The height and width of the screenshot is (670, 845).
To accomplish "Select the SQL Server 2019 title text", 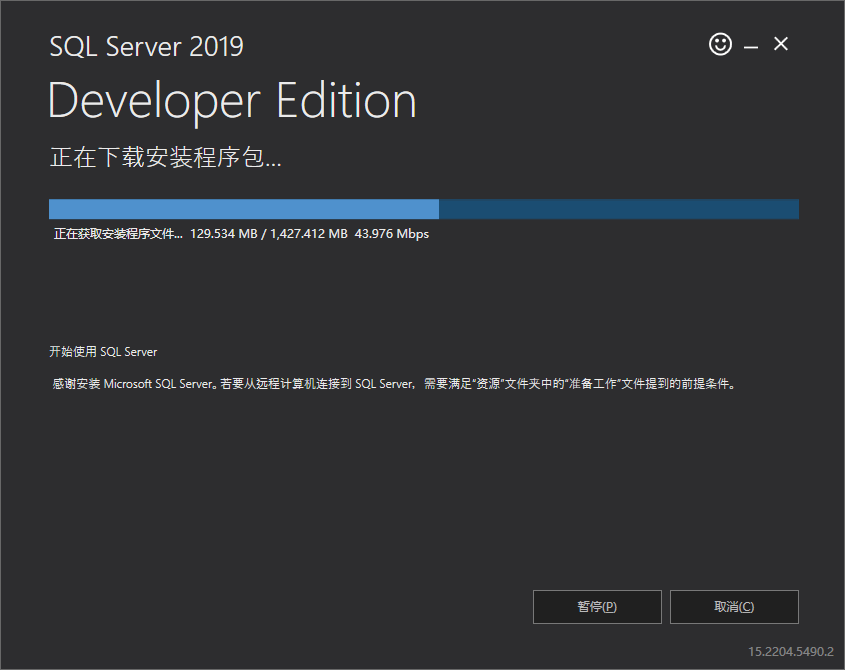I will coord(147,46).
